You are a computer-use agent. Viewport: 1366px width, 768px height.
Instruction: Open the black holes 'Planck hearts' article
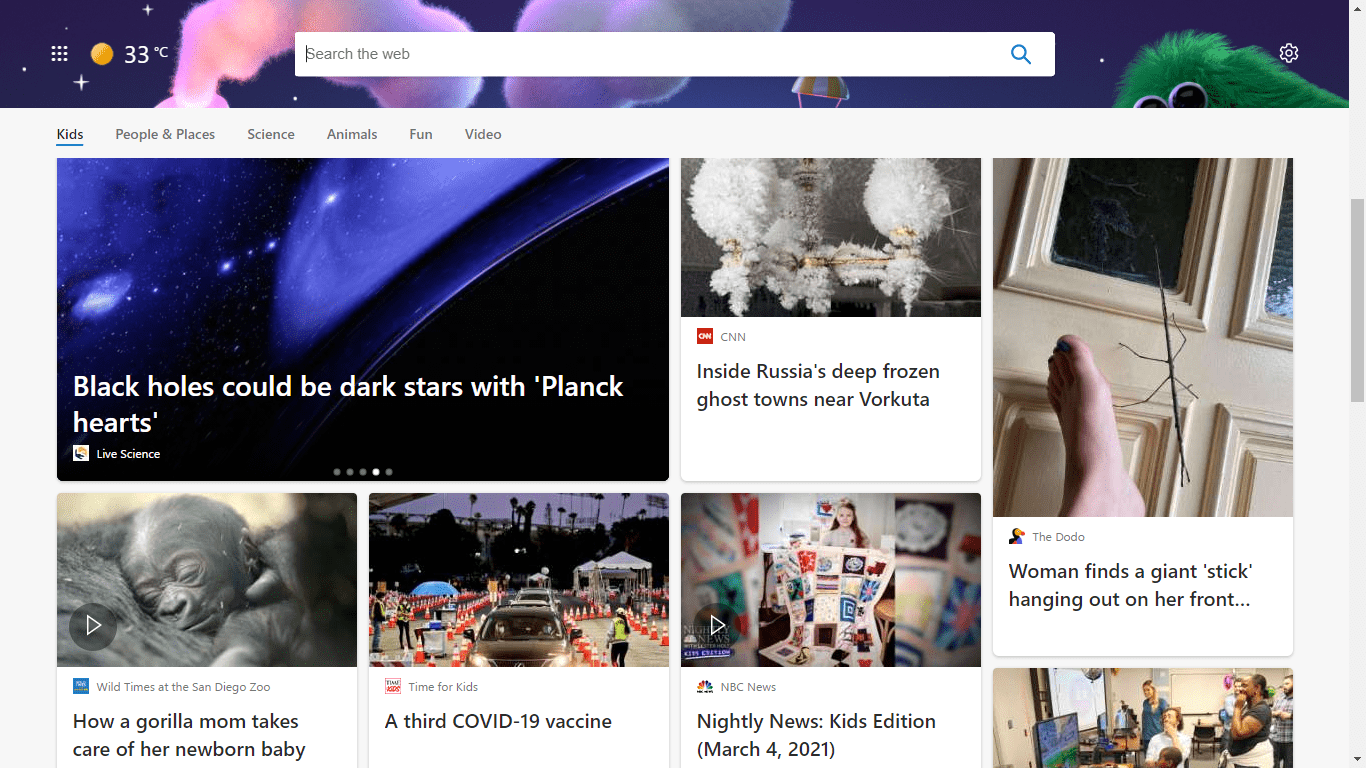tap(348, 404)
